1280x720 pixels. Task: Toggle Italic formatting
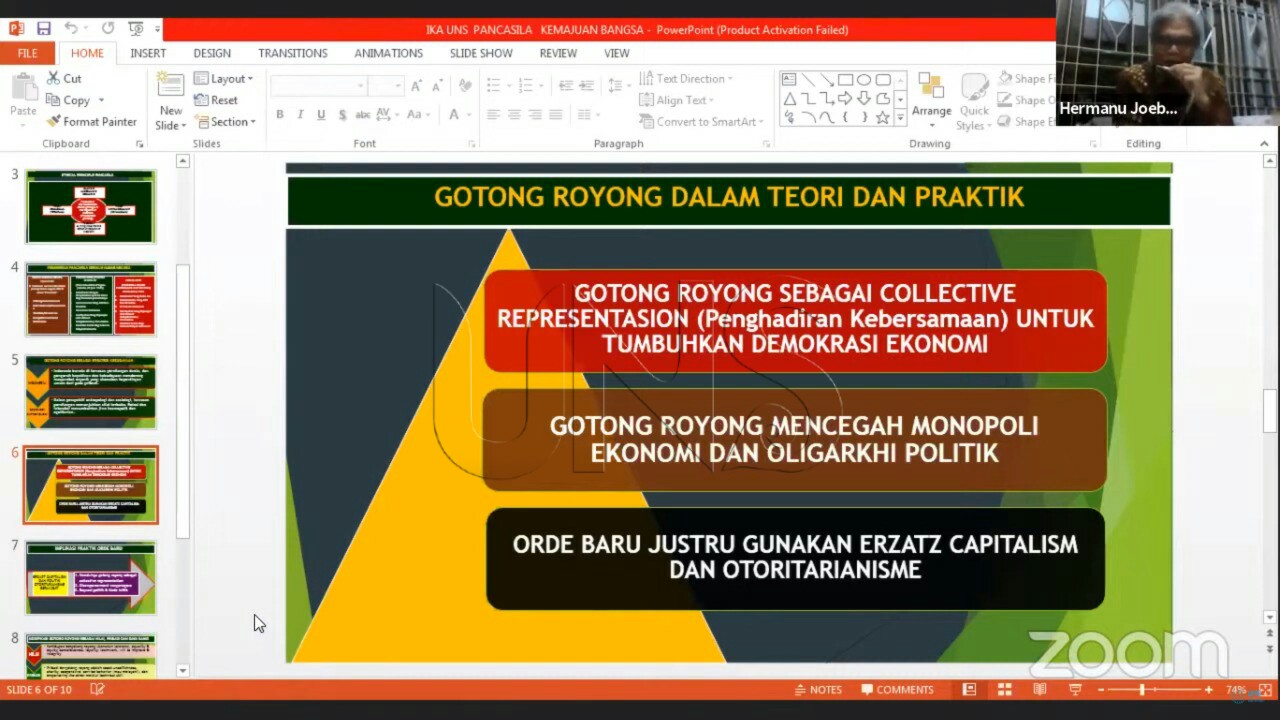click(300, 115)
